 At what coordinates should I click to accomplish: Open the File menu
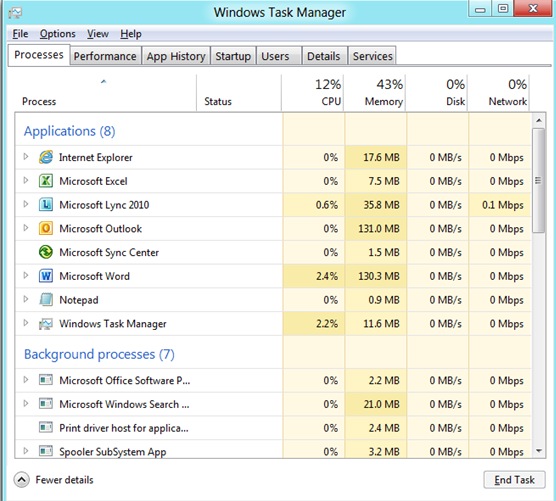[x=20, y=34]
